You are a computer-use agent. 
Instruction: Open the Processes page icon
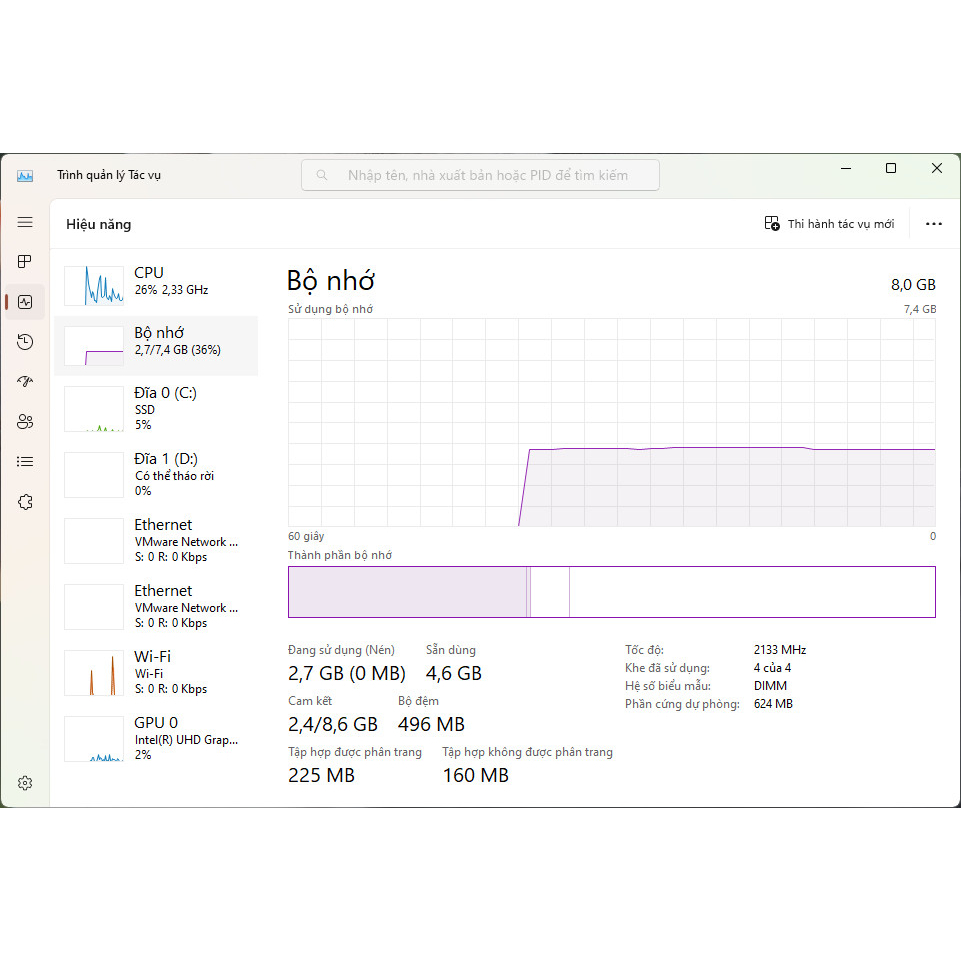[25, 262]
